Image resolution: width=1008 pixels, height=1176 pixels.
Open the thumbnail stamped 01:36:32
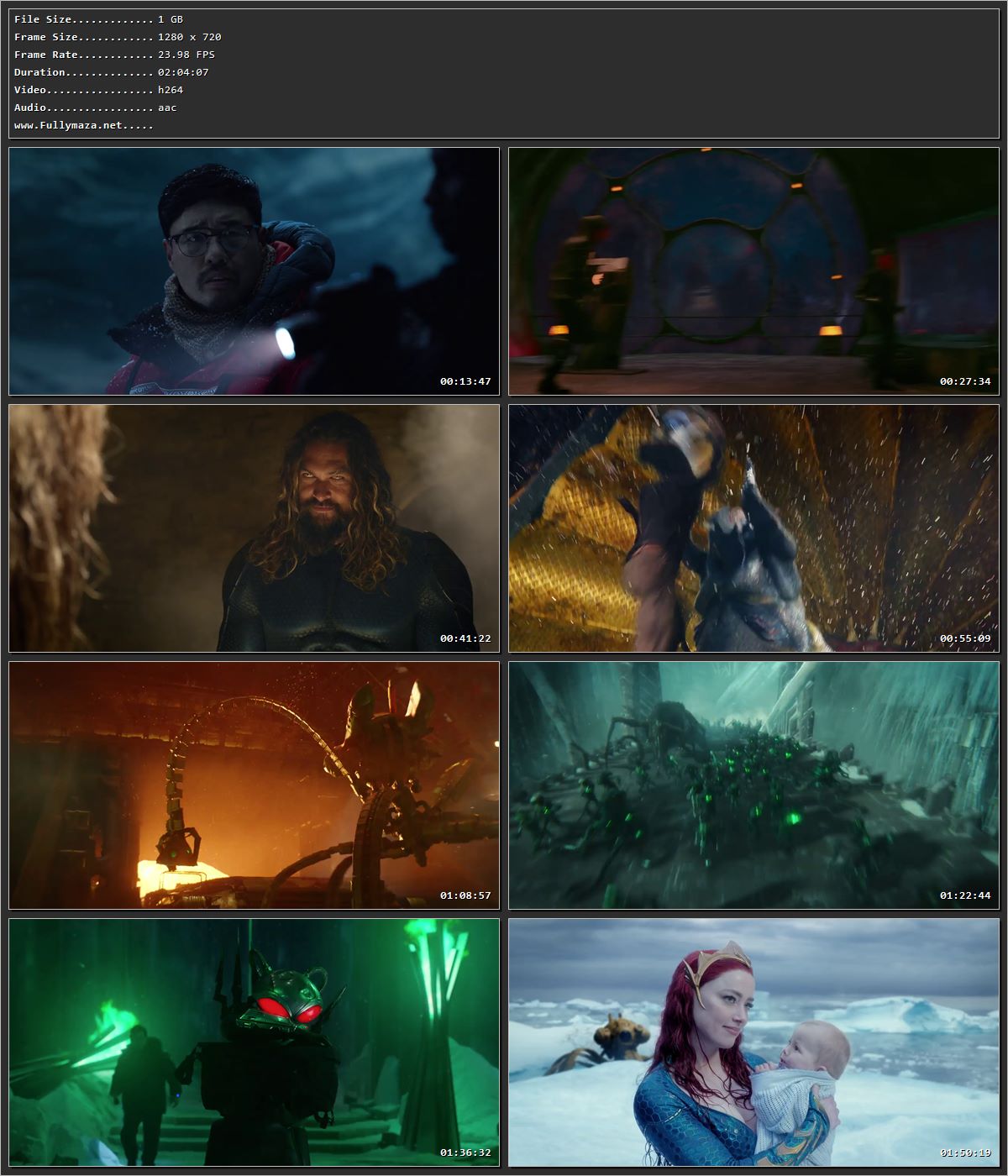coord(254,1042)
